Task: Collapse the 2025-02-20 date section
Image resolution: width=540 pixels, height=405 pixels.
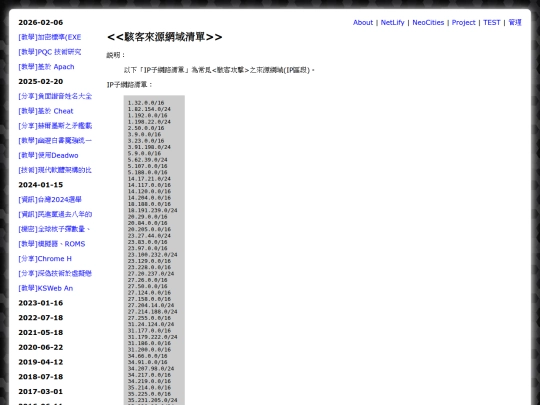Action: click(x=41, y=82)
